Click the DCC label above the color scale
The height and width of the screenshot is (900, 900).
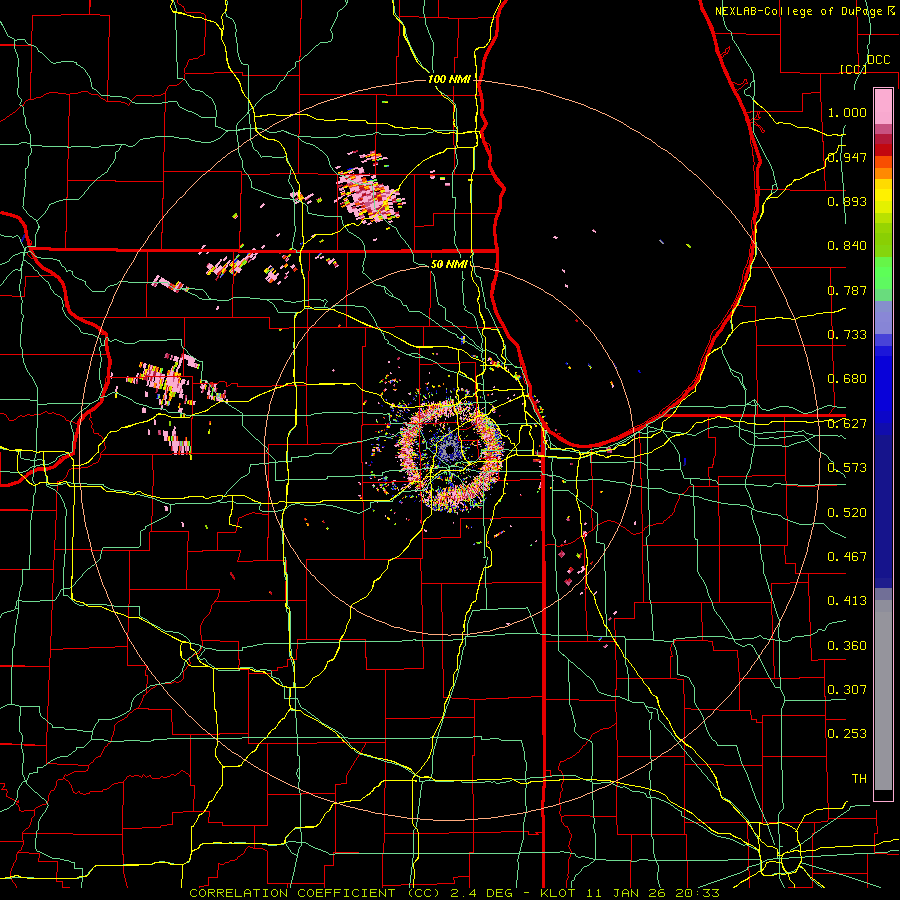point(878,60)
